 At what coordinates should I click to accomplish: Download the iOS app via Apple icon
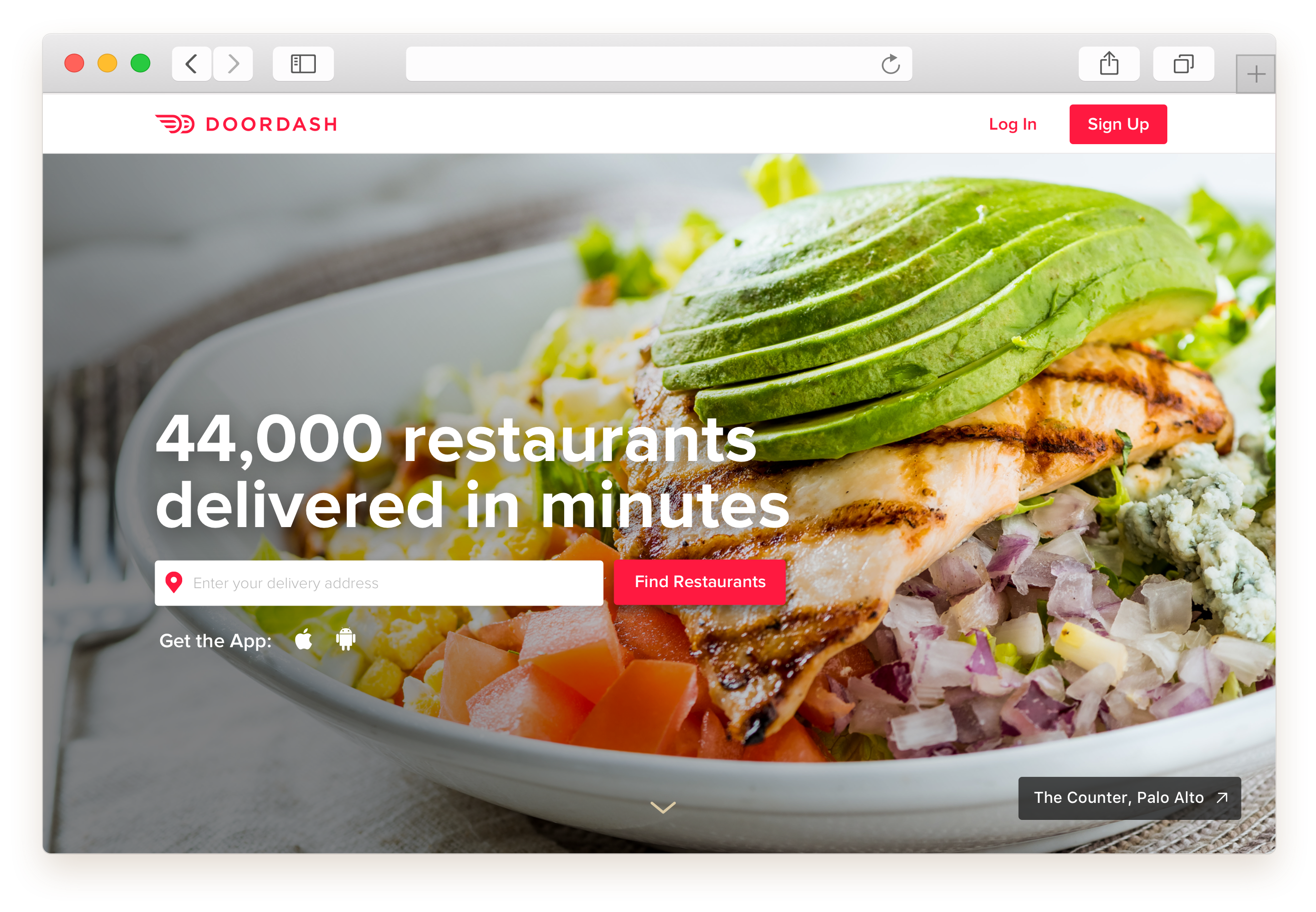303,639
